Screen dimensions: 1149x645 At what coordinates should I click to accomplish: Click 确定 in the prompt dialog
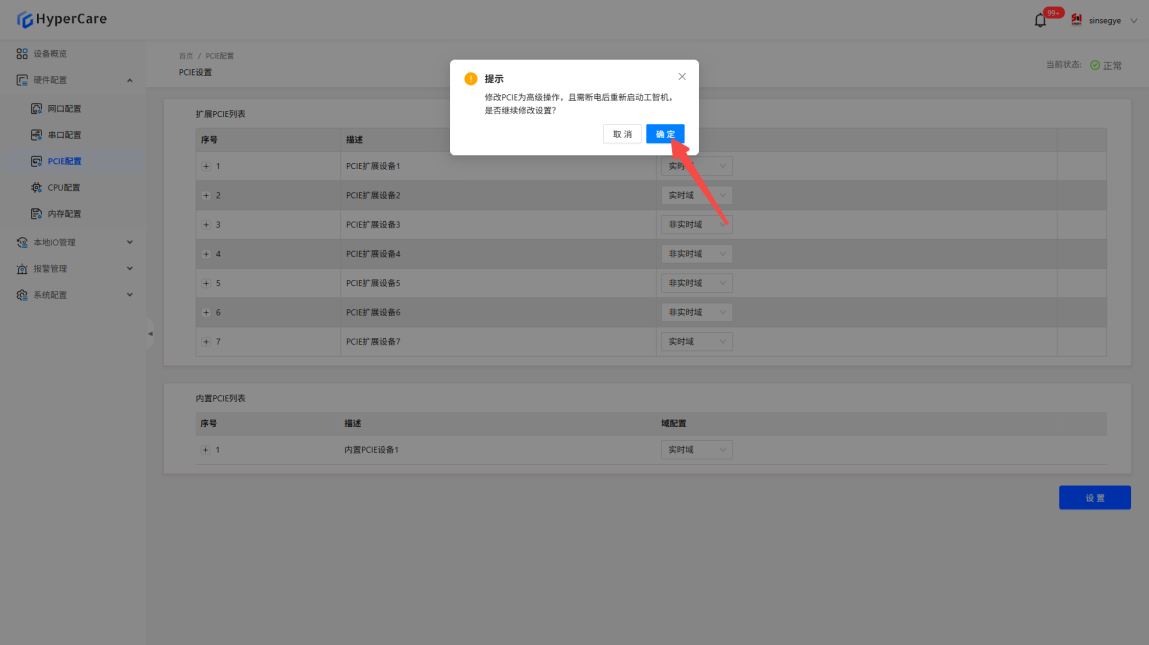[665, 134]
